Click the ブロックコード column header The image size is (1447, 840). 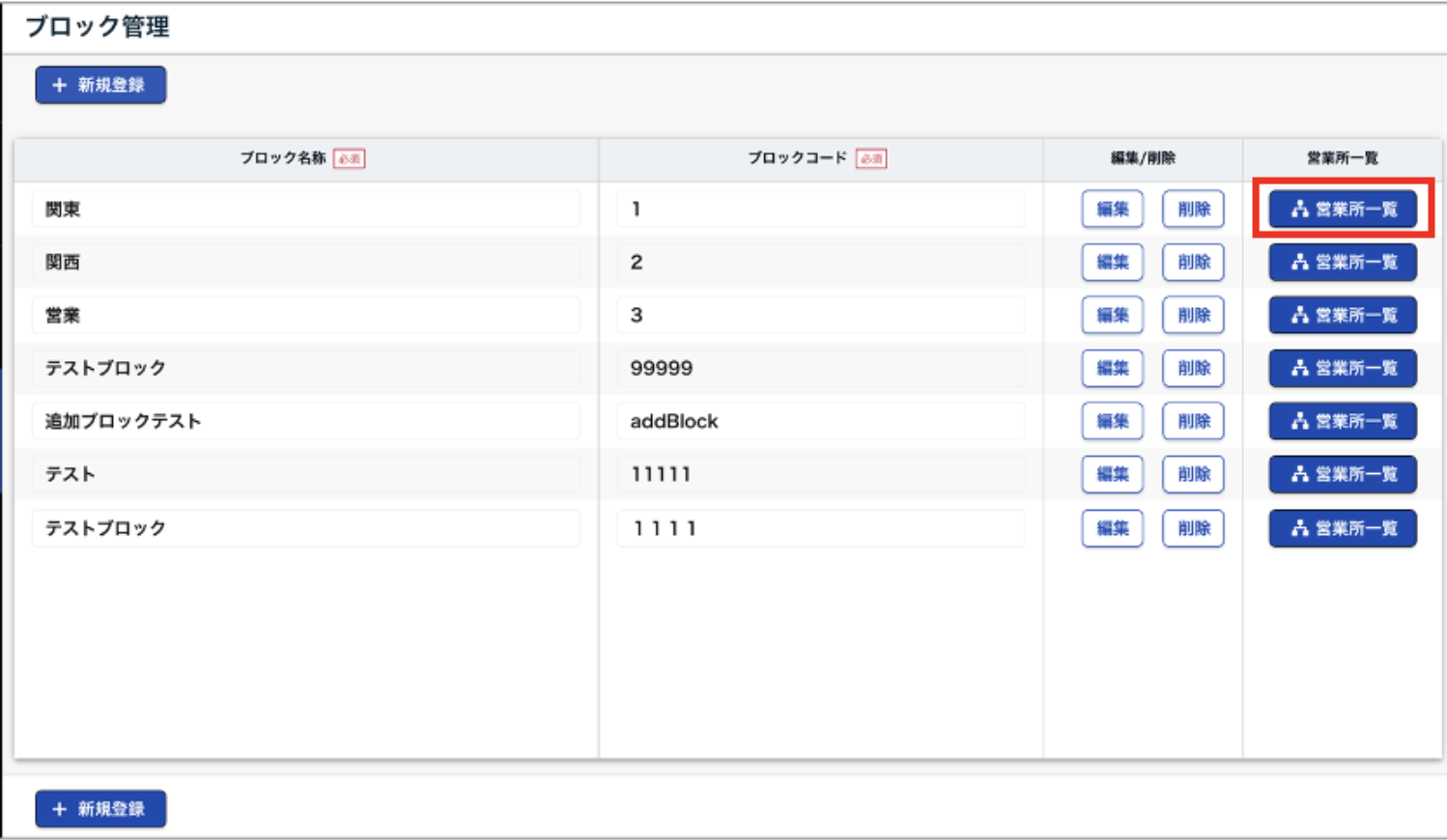click(797, 158)
